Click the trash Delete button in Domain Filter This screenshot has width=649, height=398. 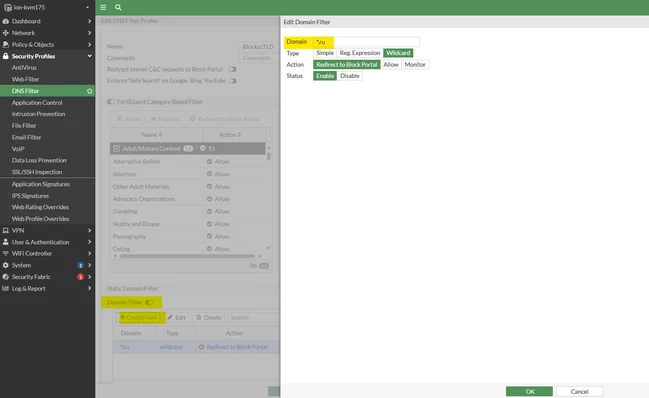tap(209, 318)
